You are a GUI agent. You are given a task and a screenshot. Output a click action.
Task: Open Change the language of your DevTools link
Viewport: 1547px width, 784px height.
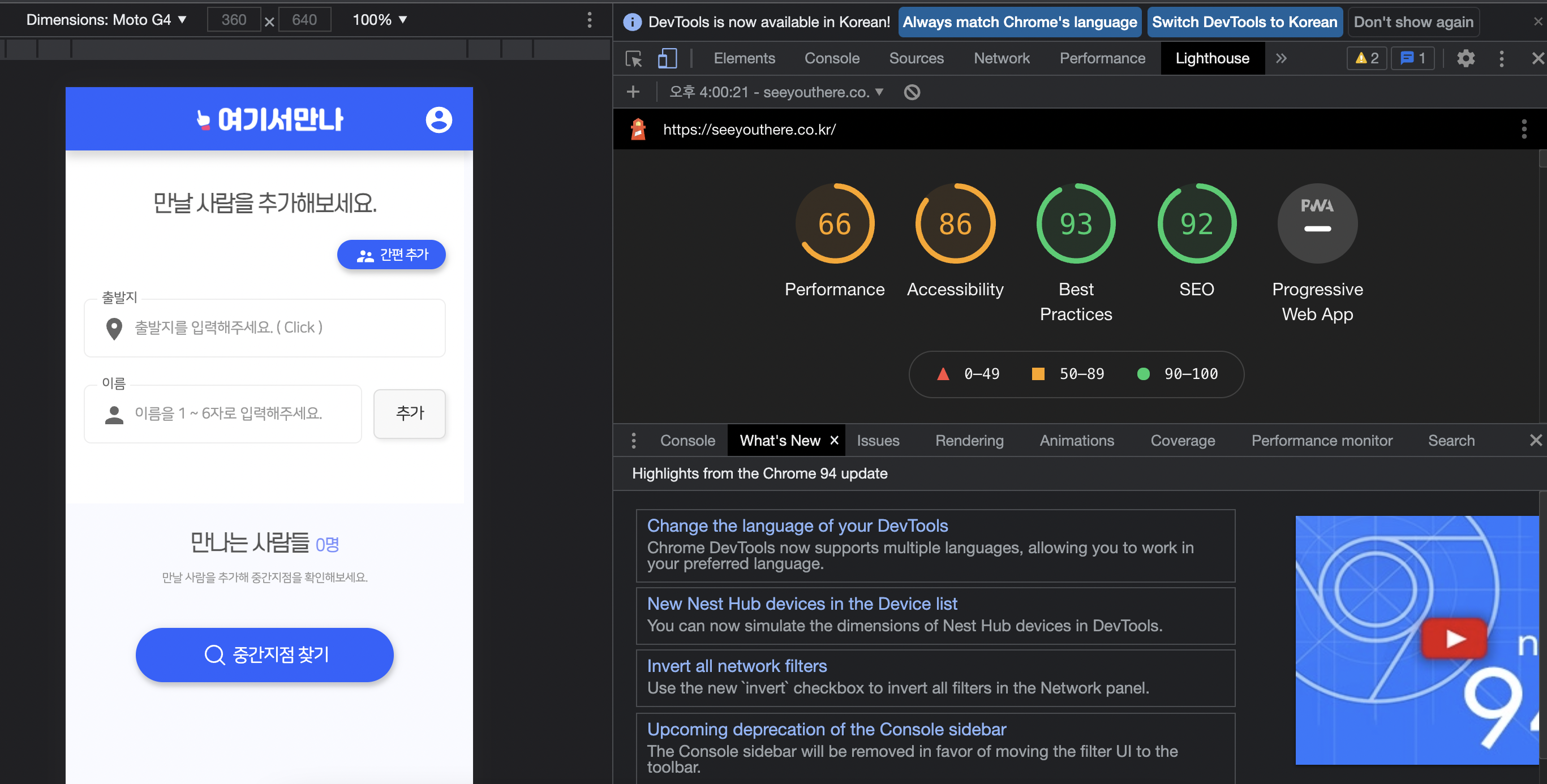click(x=797, y=525)
